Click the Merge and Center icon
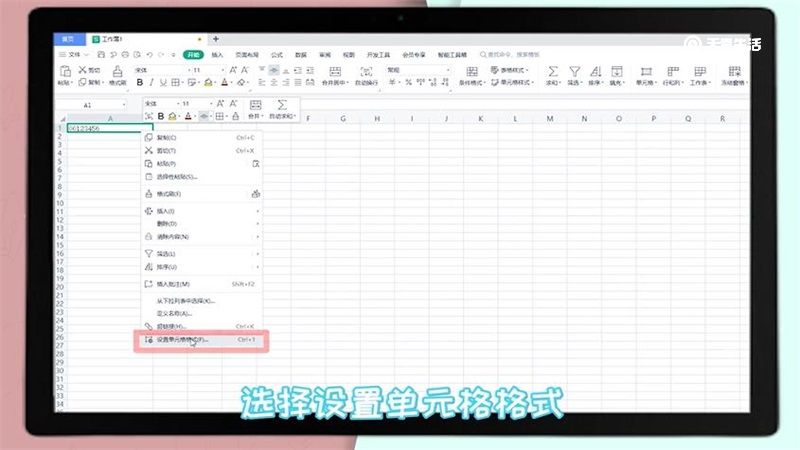The height and width of the screenshot is (450, 800). 335,71
